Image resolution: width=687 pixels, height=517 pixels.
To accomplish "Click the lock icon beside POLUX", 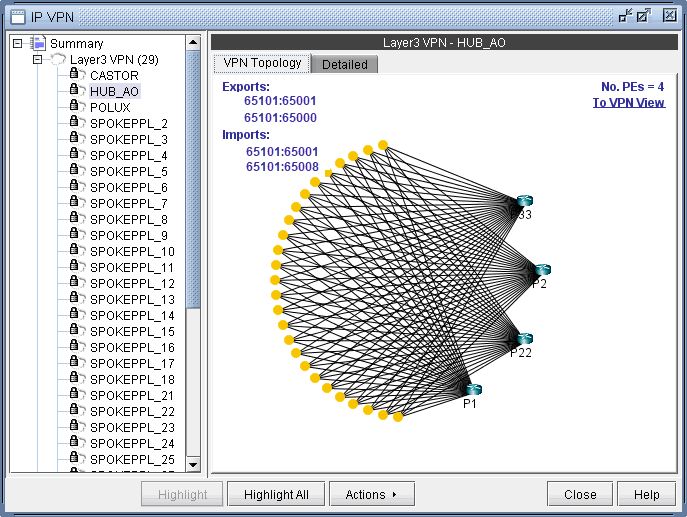I will click(x=75, y=107).
